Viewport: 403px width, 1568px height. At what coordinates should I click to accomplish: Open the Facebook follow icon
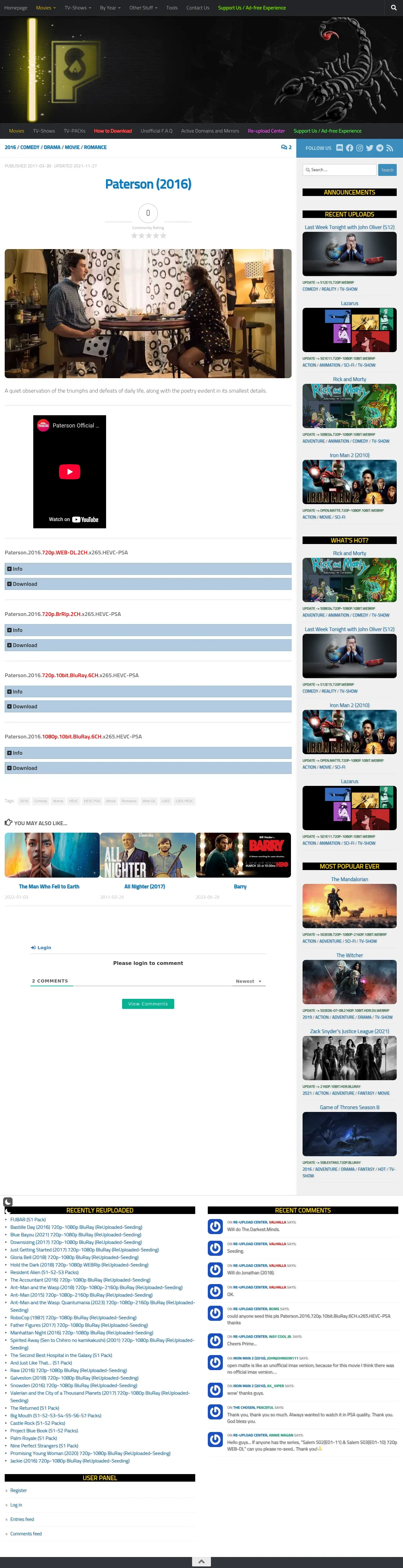click(x=350, y=148)
